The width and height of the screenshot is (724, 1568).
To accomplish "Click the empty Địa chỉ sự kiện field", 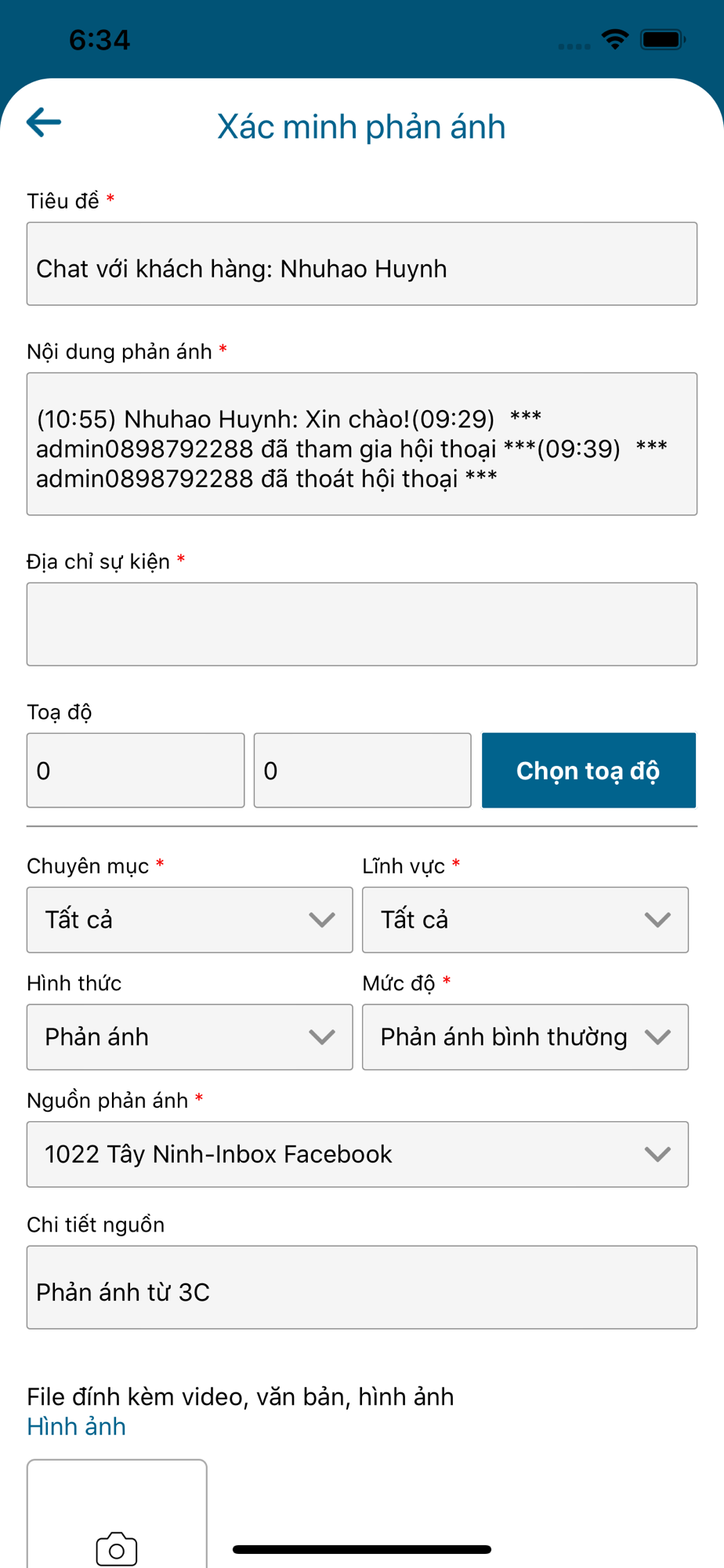I will click(362, 624).
